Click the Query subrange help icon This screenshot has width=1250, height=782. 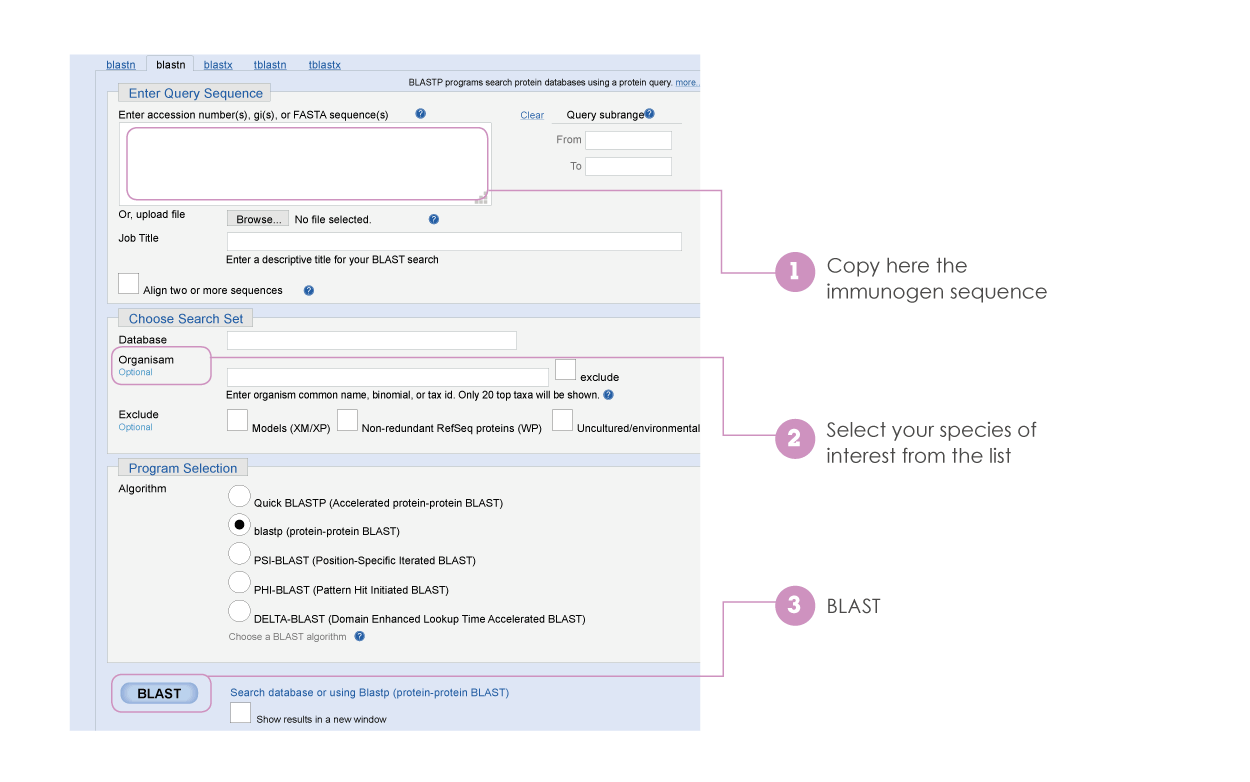[649, 114]
